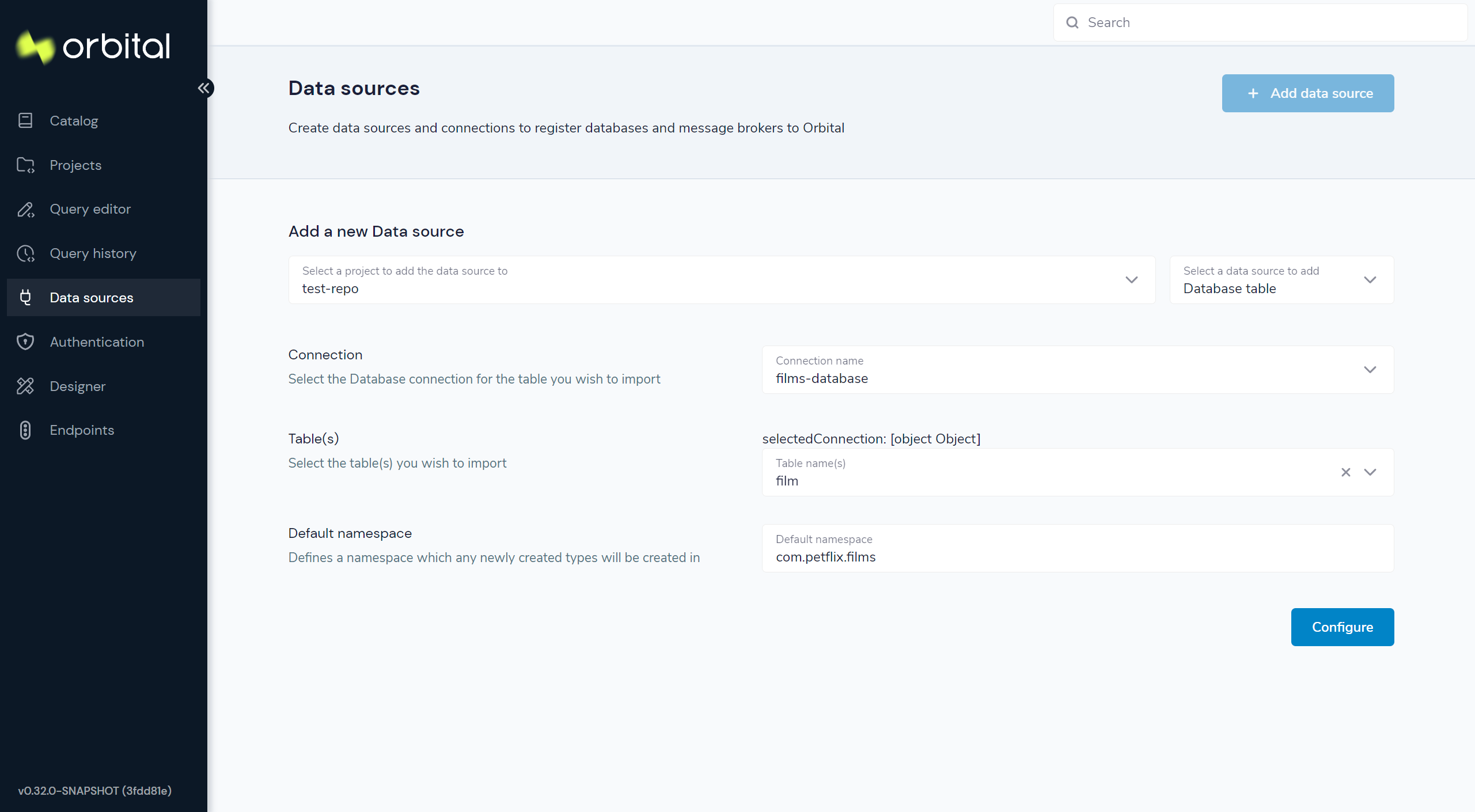Image resolution: width=1475 pixels, height=812 pixels.
Task: Click the Add a new Data source heading
Action: [376, 232]
